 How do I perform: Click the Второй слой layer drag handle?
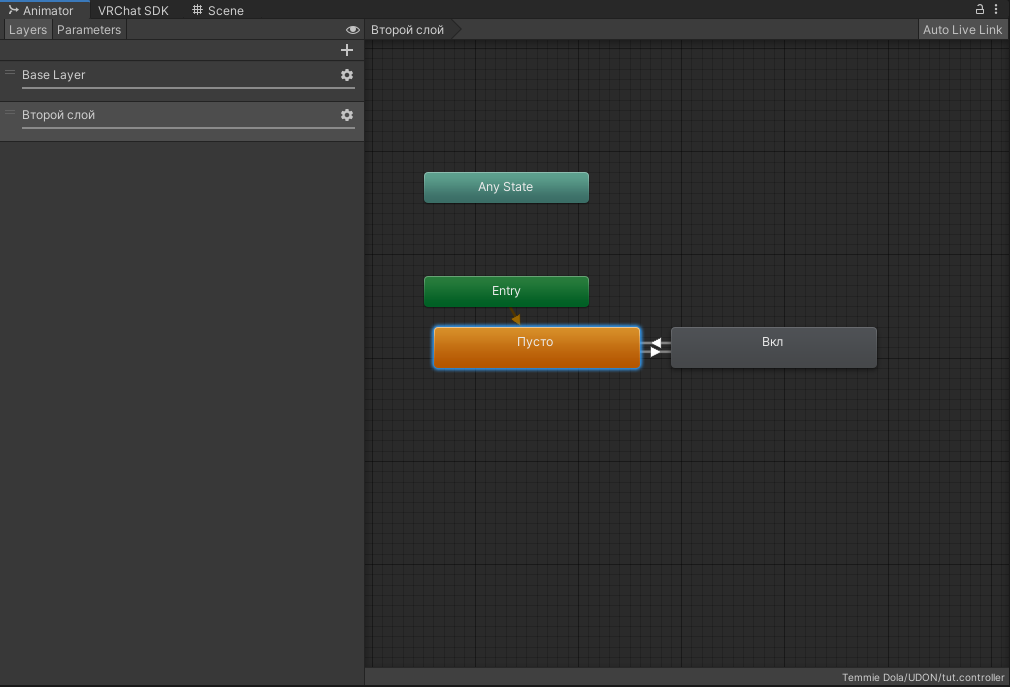point(10,113)
